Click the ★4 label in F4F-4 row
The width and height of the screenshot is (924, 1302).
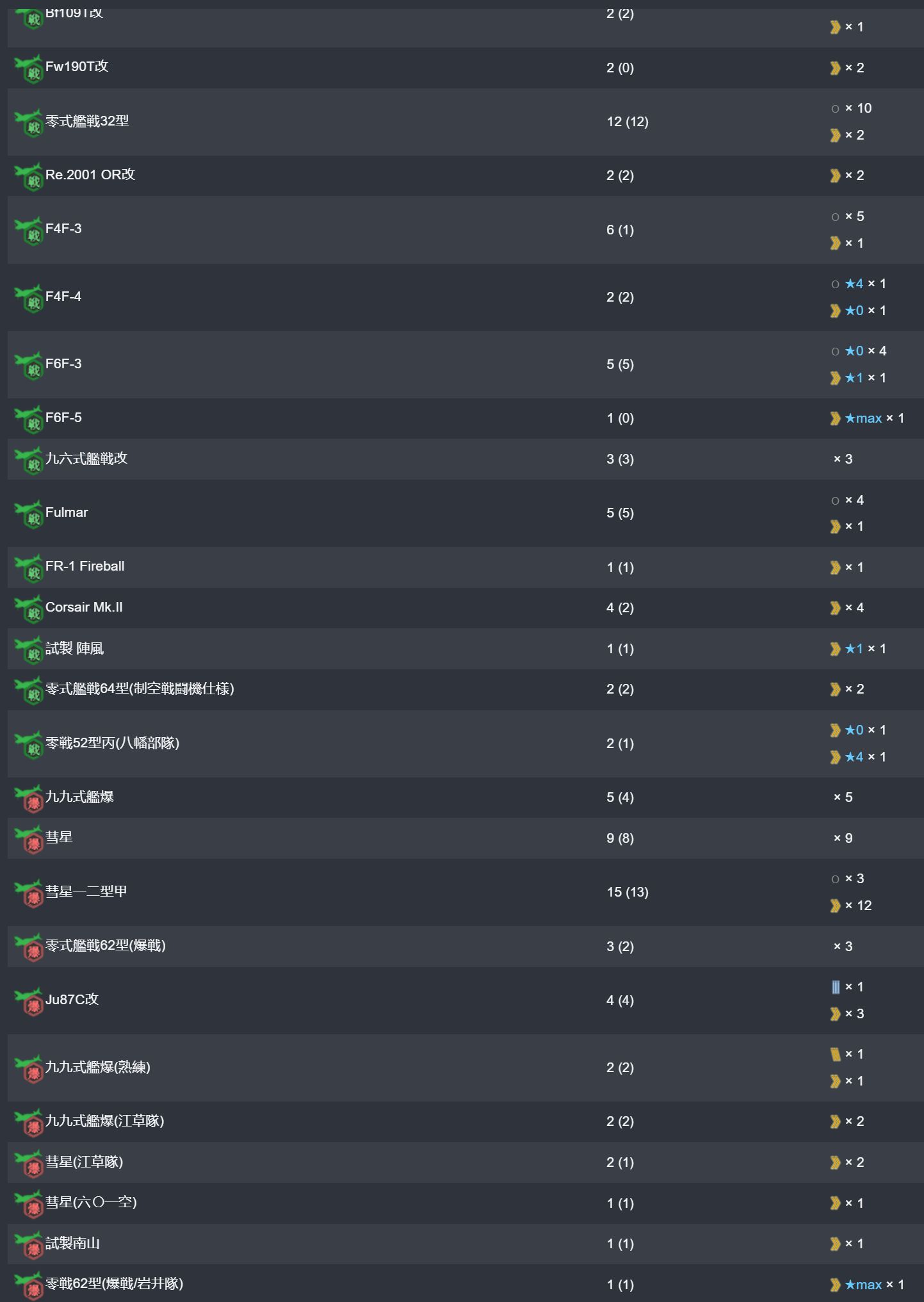[x=854, y=284]
